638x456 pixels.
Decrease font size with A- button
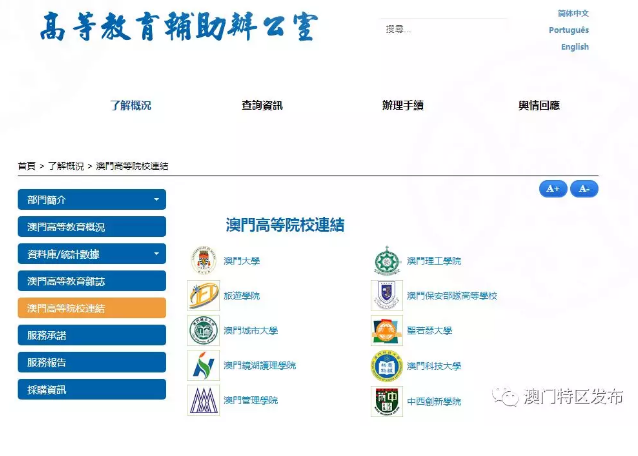coord(584,189)
